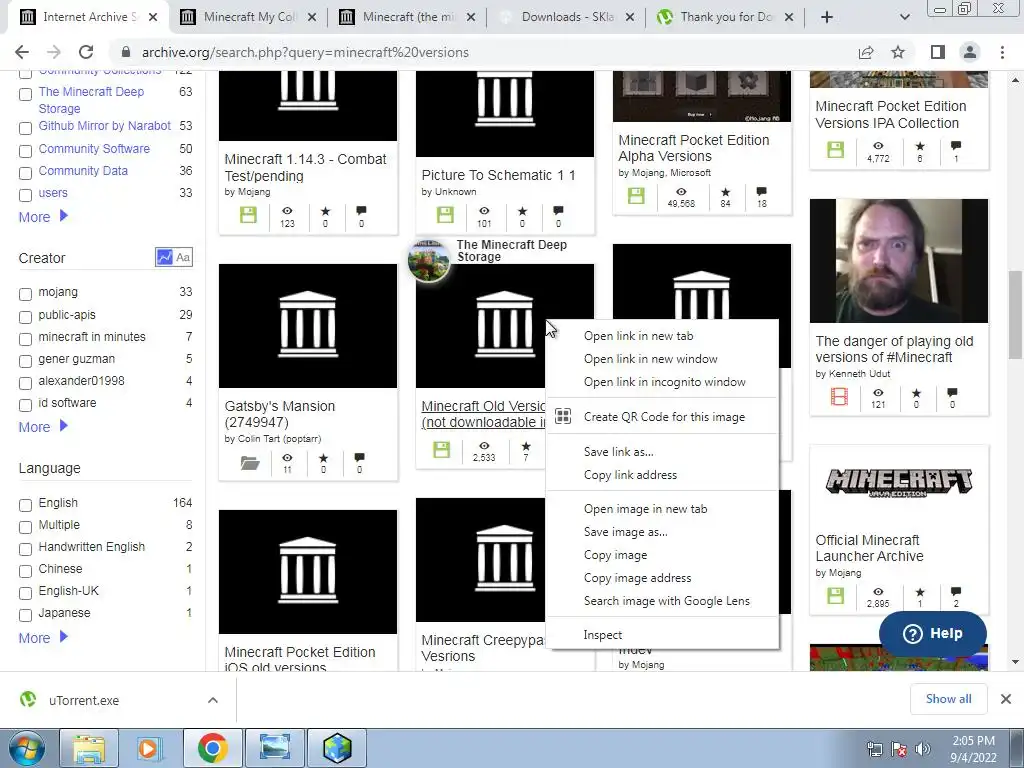Viewport: 1024px width, 768px height.
Task: Click the Help button
Action: (x=933, y=633)
